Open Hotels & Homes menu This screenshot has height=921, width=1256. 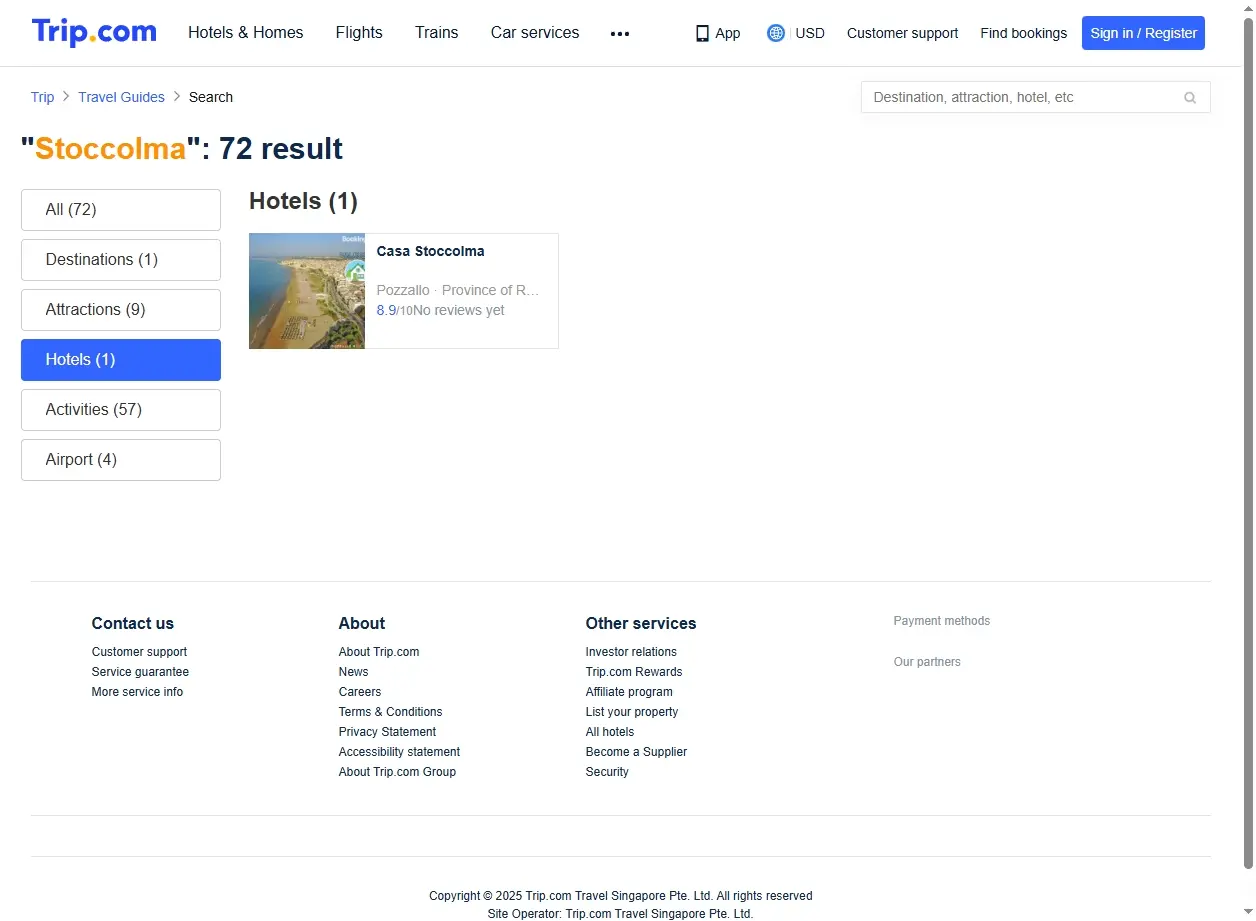click(246, 33)
